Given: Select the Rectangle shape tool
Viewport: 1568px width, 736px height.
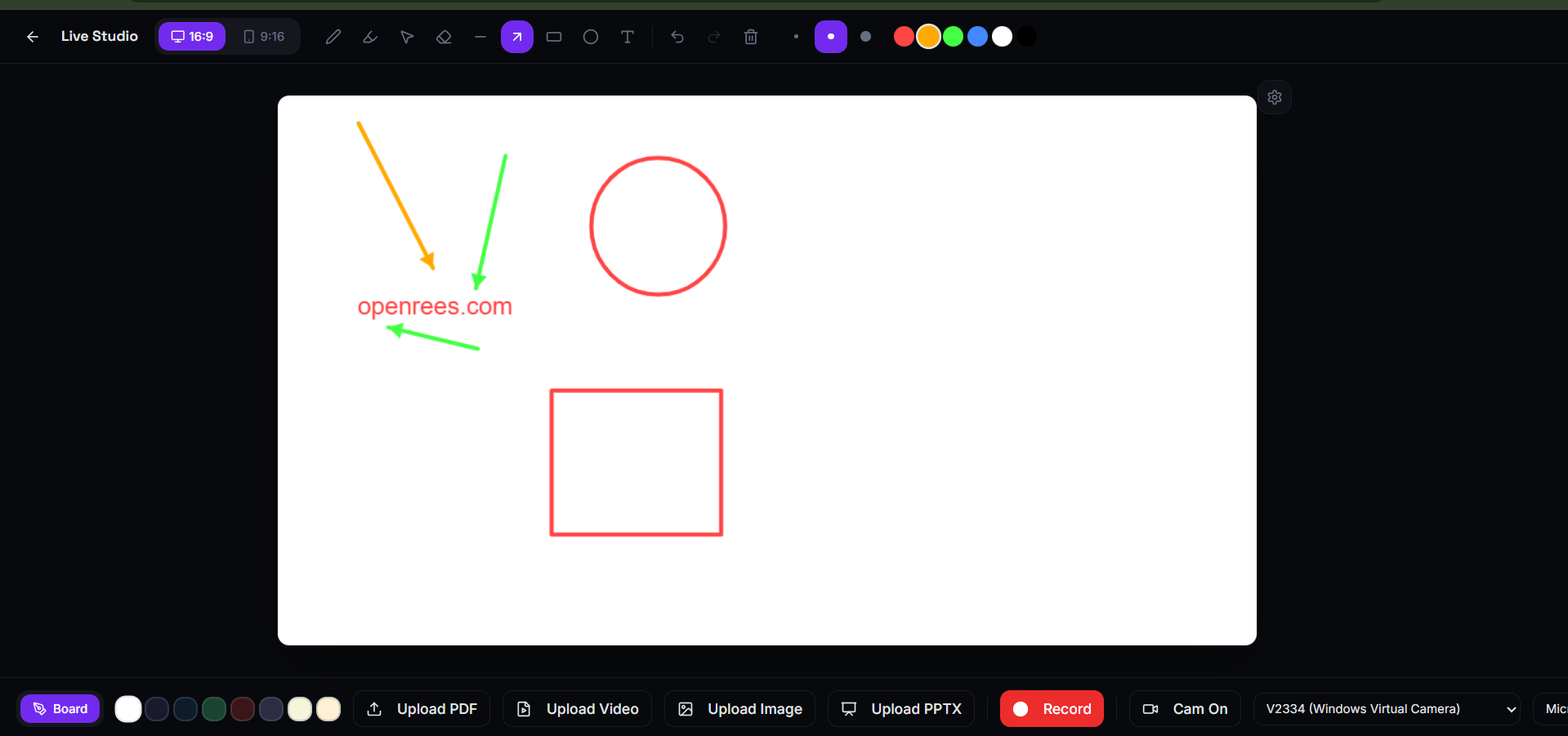Looking at the screenshot, I should (x=554, y=37).
